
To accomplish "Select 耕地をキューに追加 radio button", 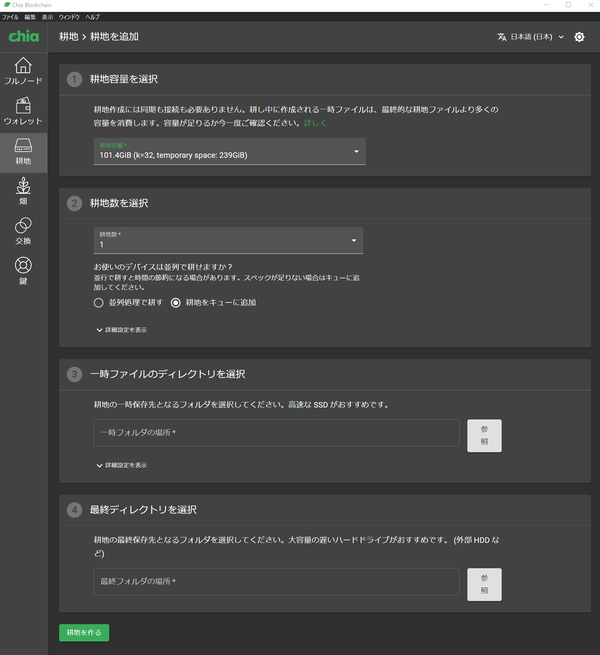I will pyautogui.click(x=175, y=302).
